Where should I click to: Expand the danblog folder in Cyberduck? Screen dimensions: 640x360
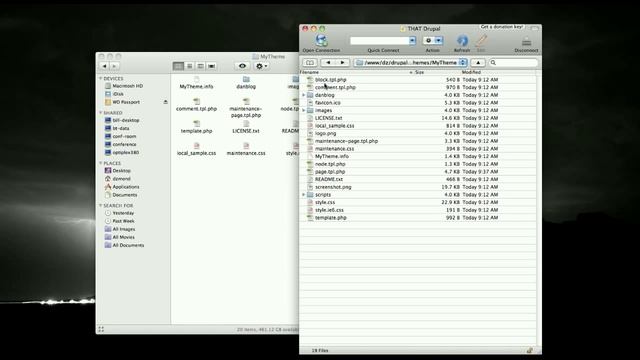(303, 95)
